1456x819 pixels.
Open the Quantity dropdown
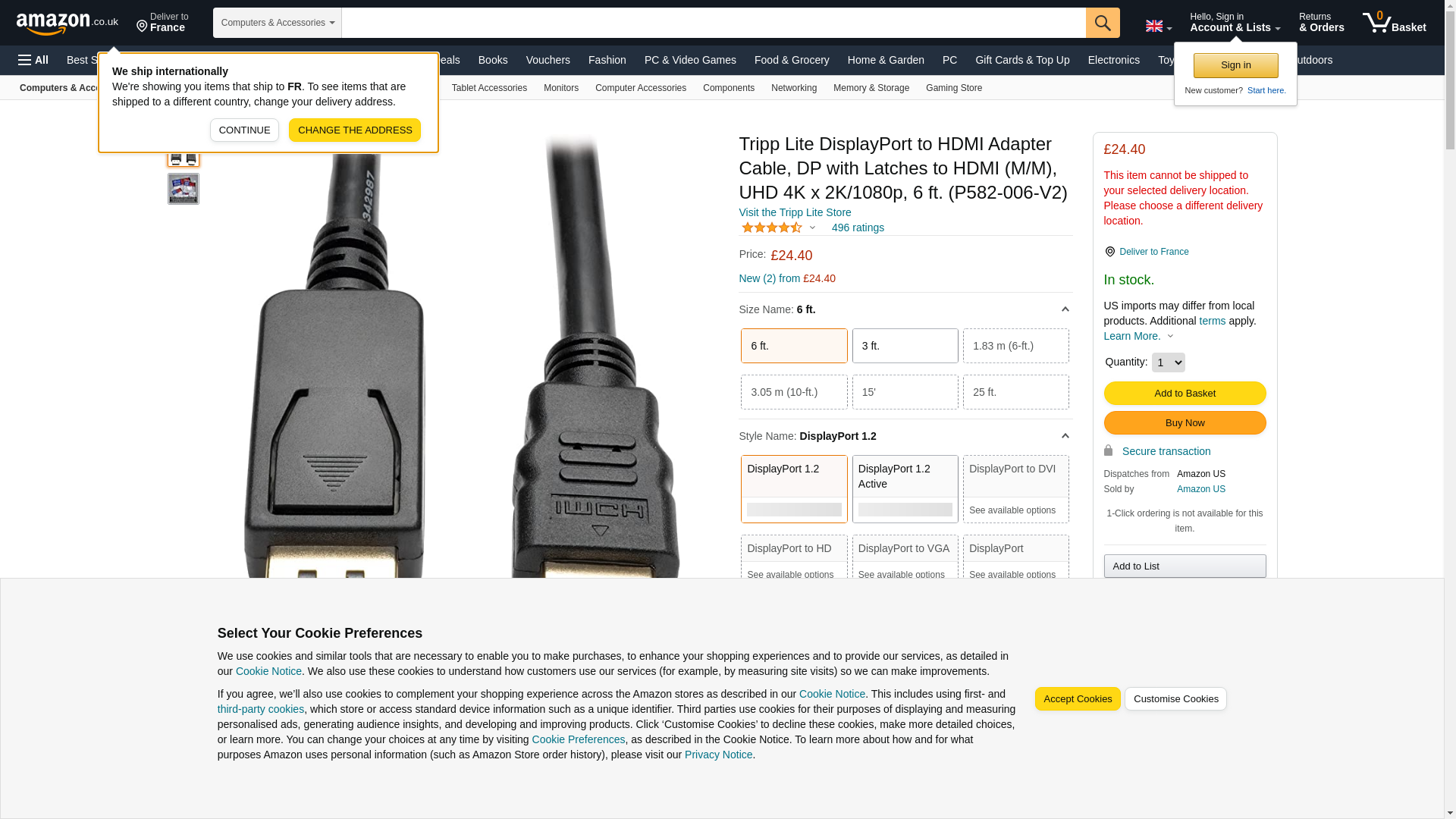click(x=1168, y=362)
